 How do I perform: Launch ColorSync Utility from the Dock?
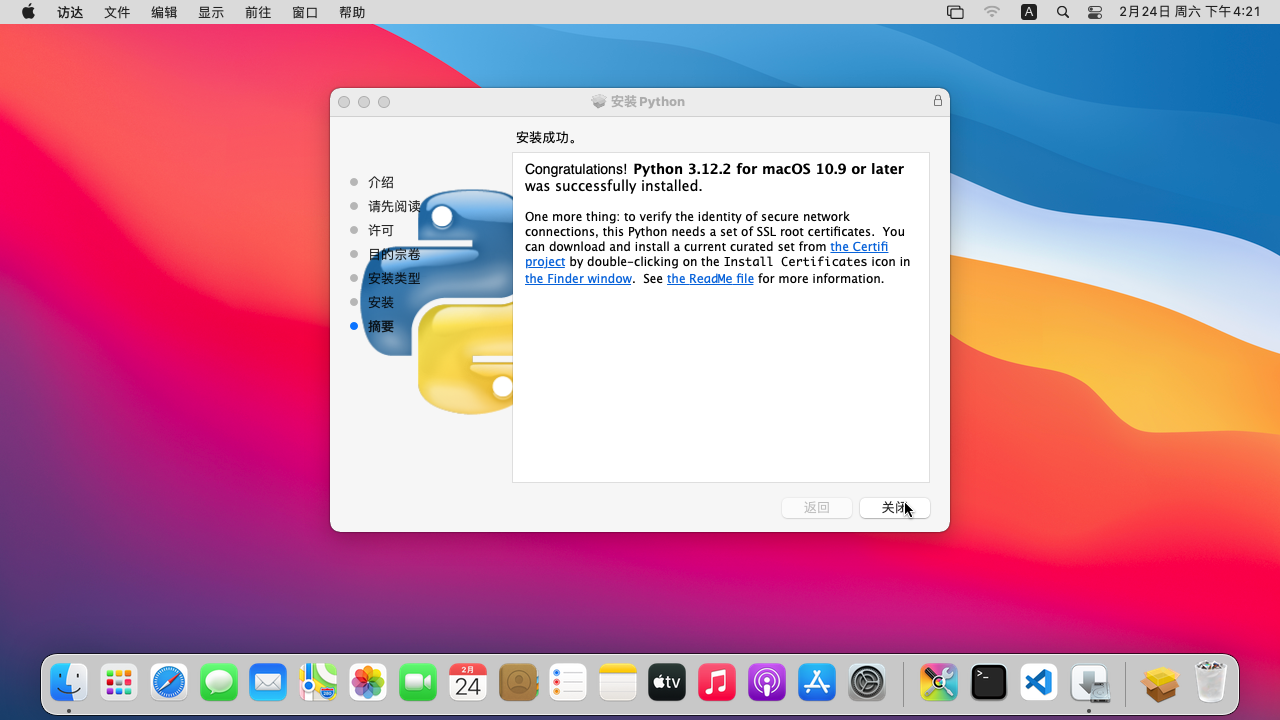pos(939,683)
